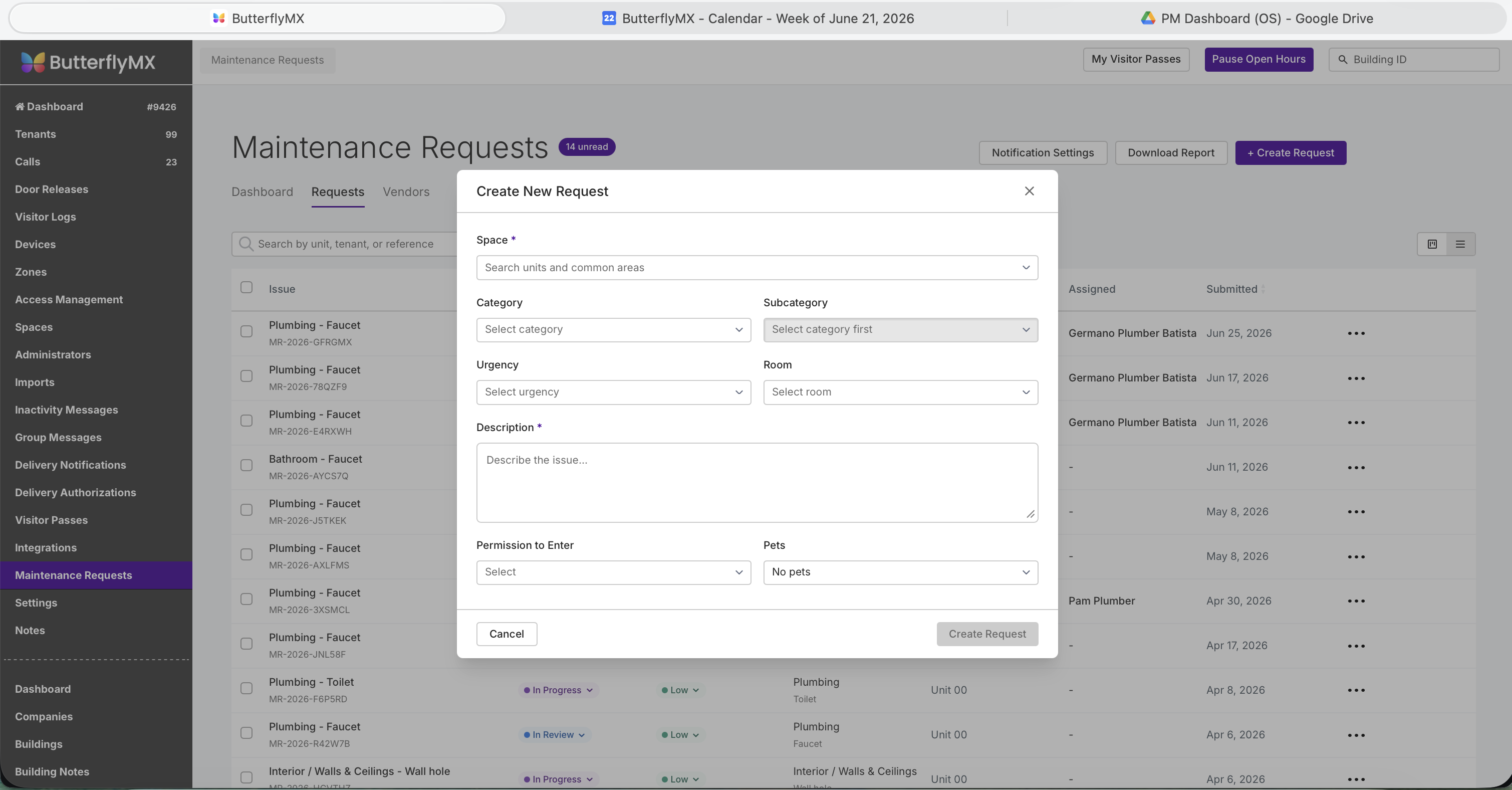Click the dialog's grey Create Request button
This screenshot has height=790, width=1512.
point(986,634)
